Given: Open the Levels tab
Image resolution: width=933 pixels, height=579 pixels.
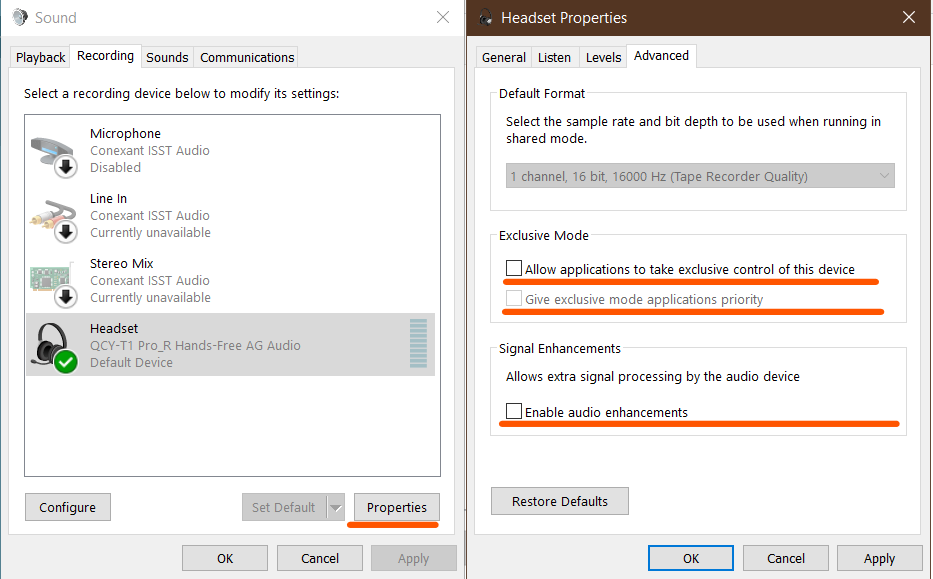Looking at the screenshot, I should (x=603, y=57).
